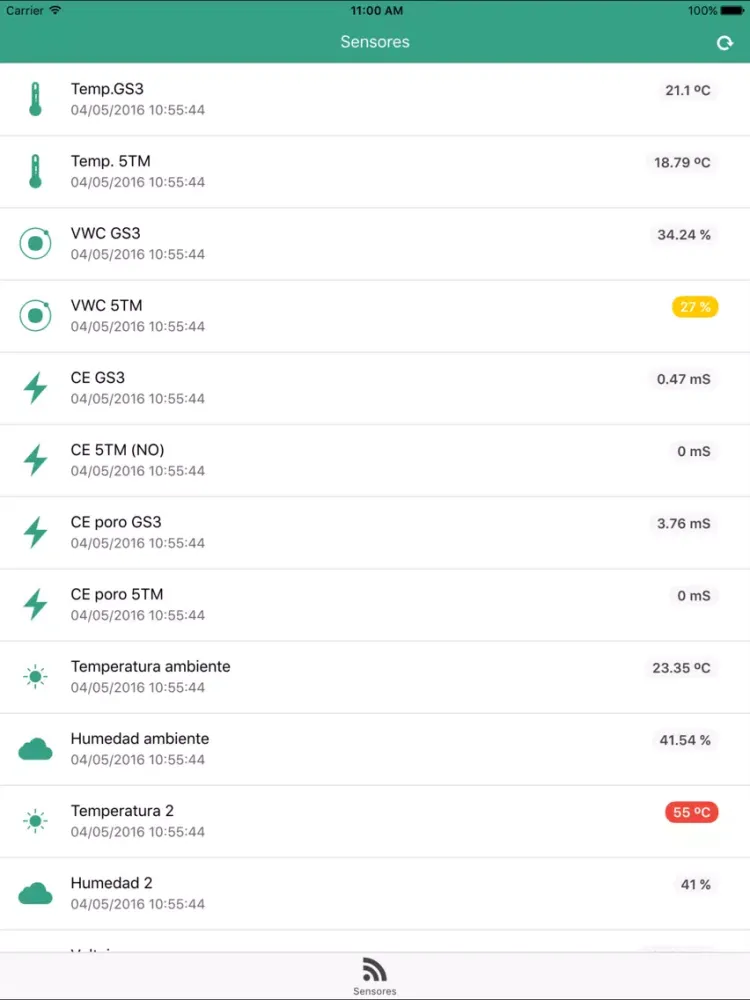Viewport: 750px width, 1000px height.
Task: Select the sun icon beside Temperatura 2
Action: 36,821
